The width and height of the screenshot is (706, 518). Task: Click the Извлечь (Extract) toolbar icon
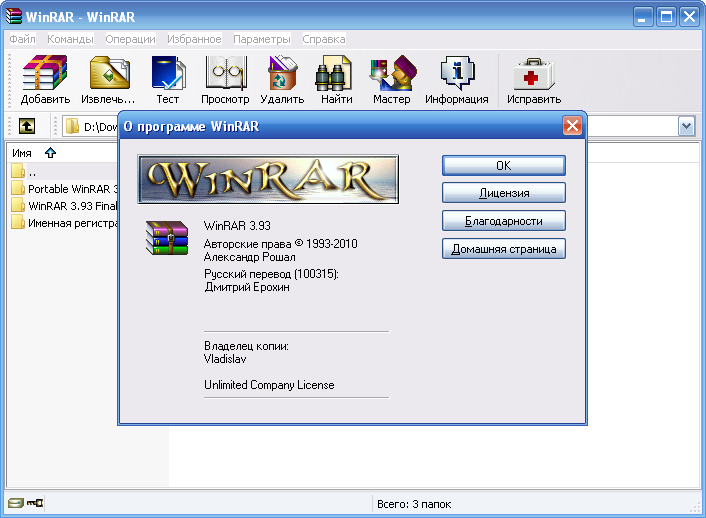pyautogui.click(x=108, y=80)
